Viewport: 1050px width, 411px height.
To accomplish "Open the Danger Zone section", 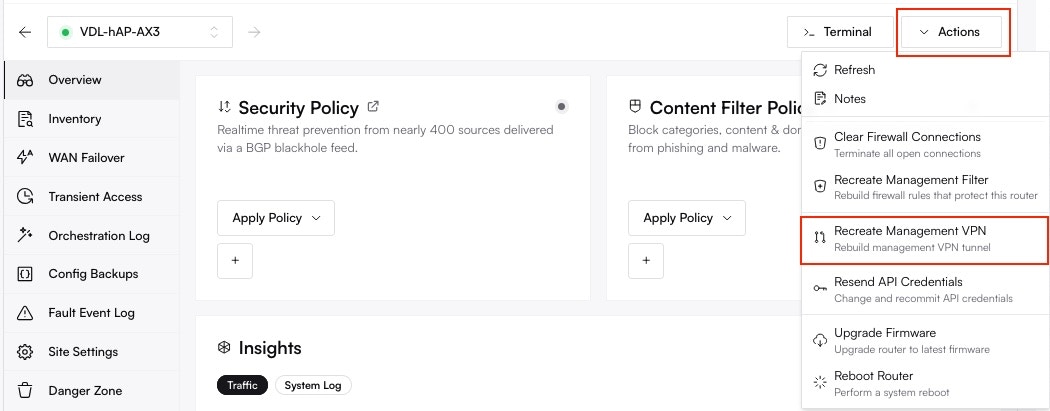I will [x=87, y=391].
